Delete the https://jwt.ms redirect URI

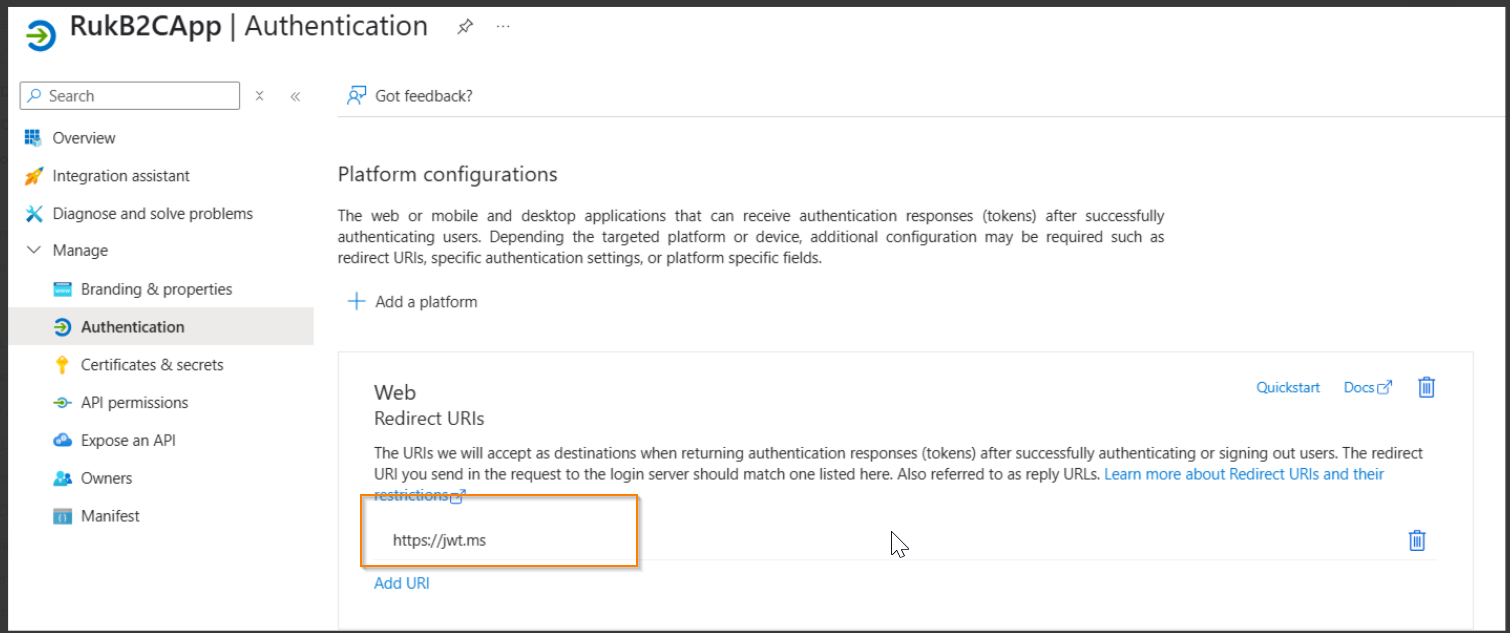(x=1417, y=540)
